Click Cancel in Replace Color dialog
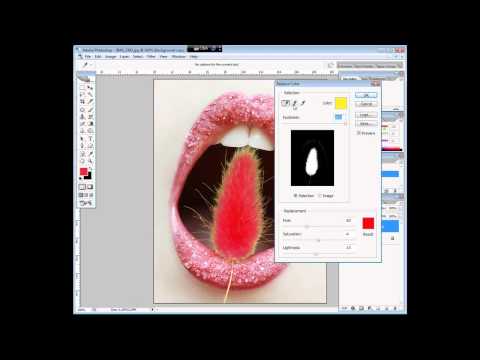 click(x=366, y=104)
